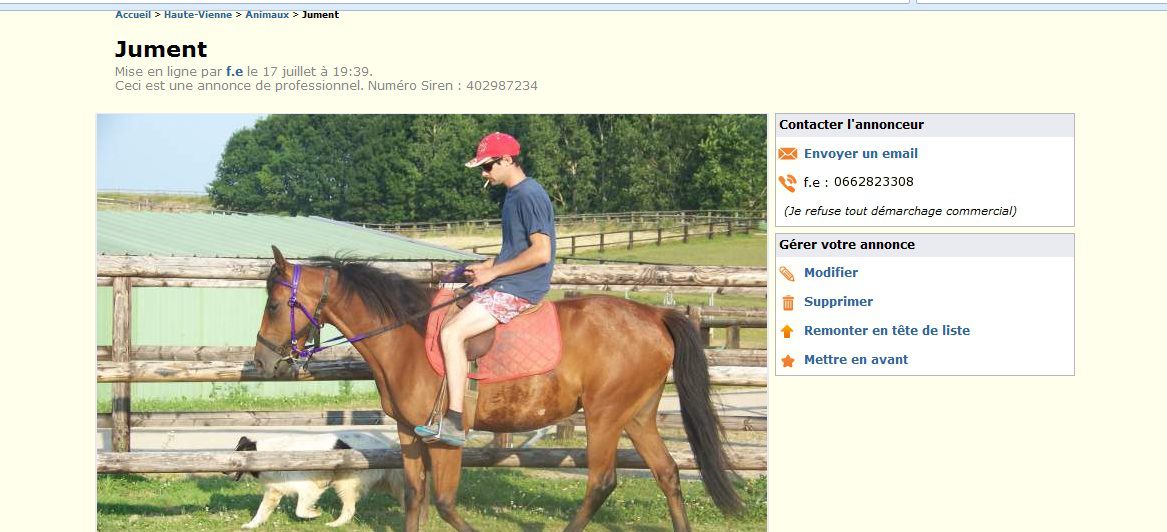1167x532 pixels.
Task: Click the orange envelope email icon
Action: 787,154
